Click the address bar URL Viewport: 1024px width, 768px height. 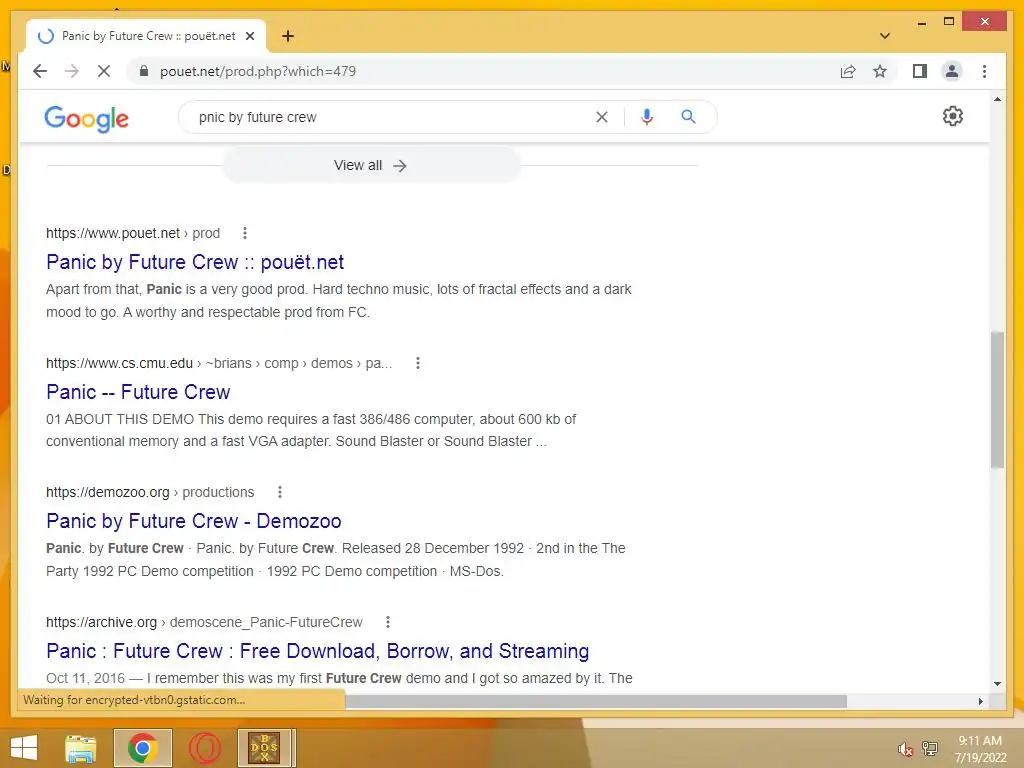point(258,71)
